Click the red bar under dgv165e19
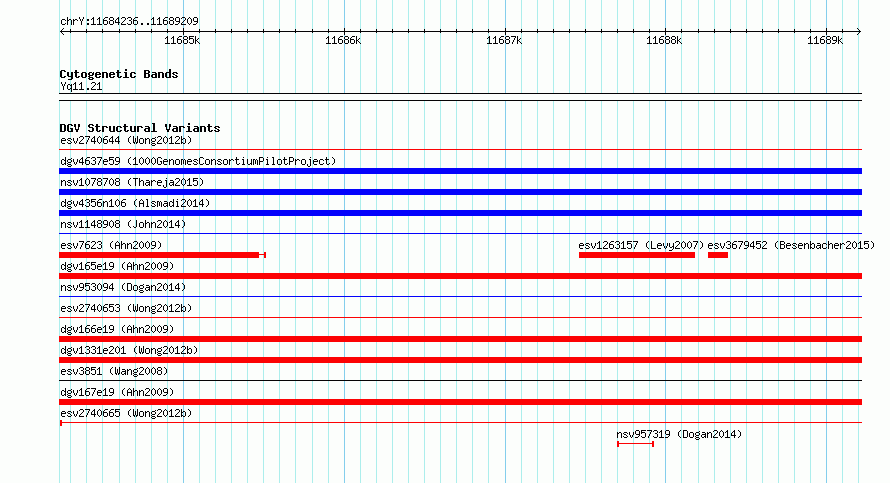The image size is (890, 483). [460, 276]
